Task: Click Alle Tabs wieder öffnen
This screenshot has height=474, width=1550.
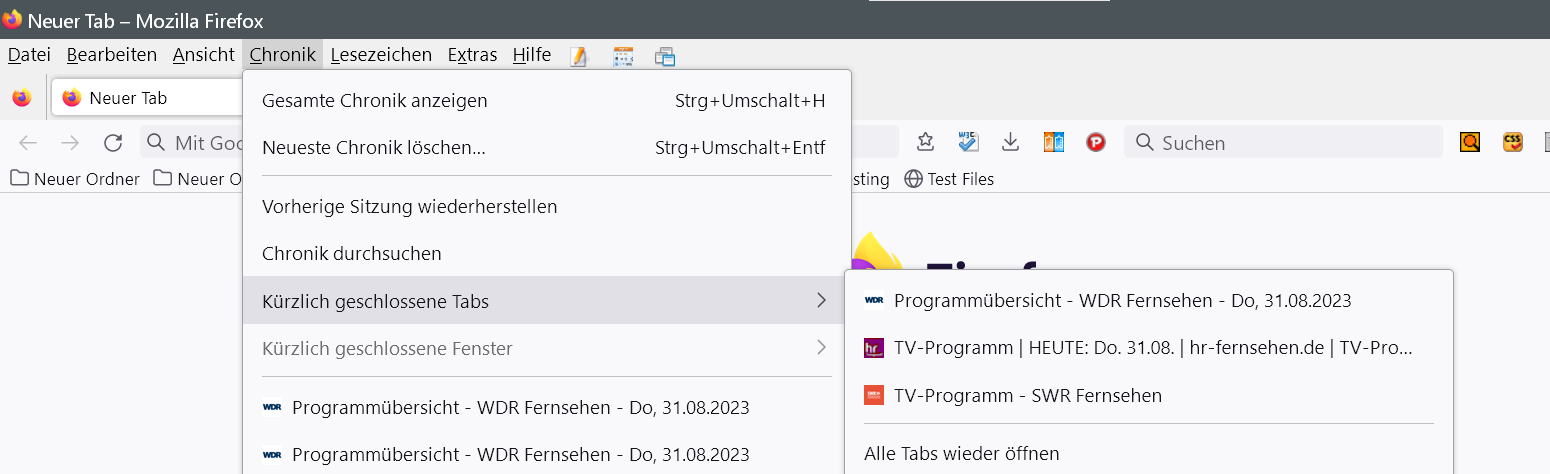Action: 961,453
